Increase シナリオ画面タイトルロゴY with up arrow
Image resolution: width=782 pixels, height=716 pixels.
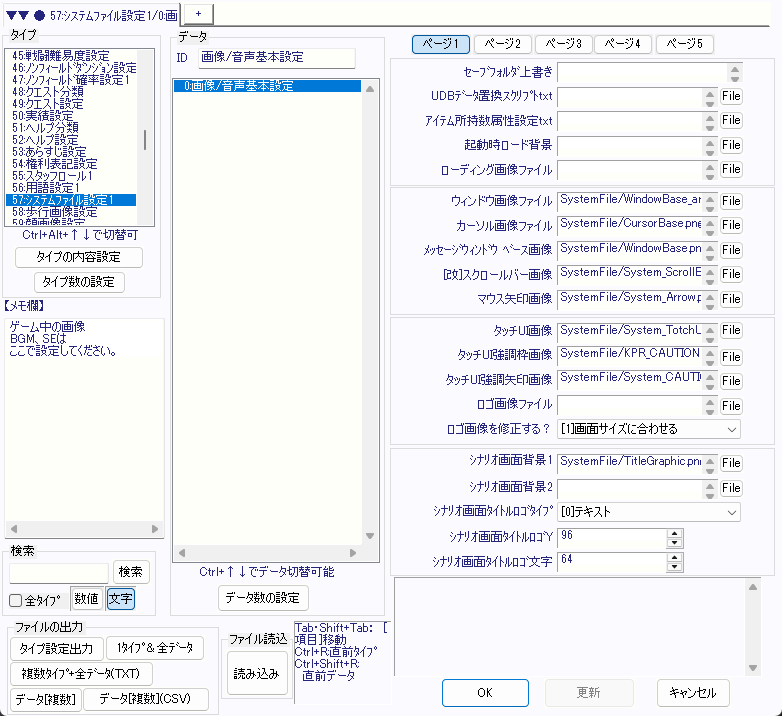(x=674, y=532)
